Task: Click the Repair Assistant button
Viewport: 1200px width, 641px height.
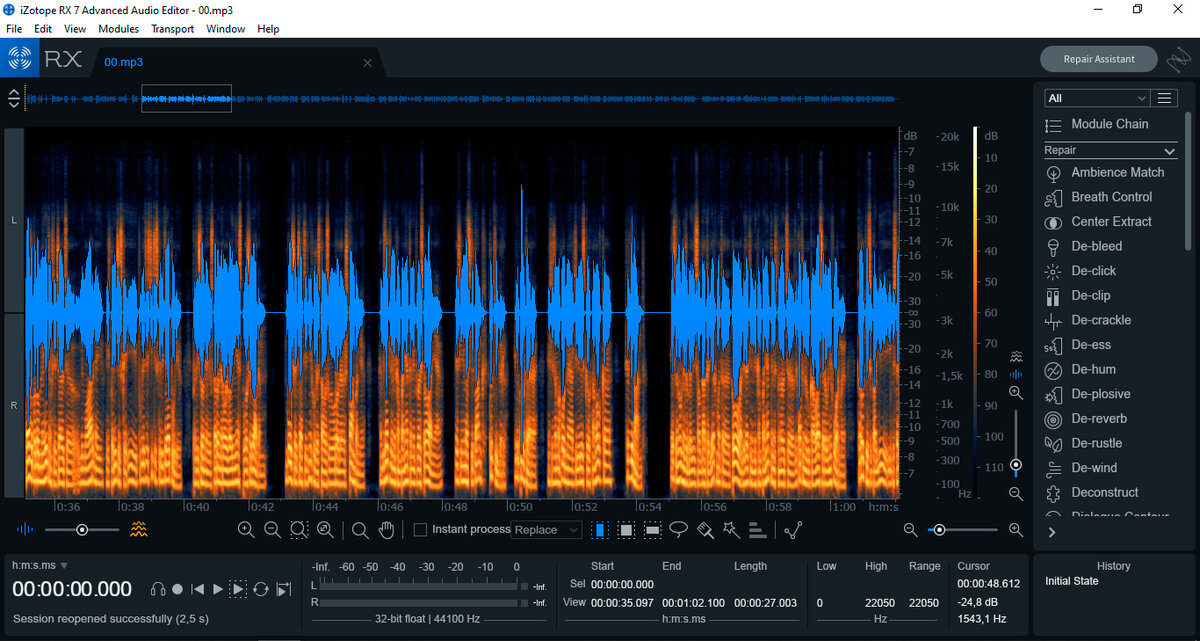Action: pyautogui.click(x=1099, y=59)
